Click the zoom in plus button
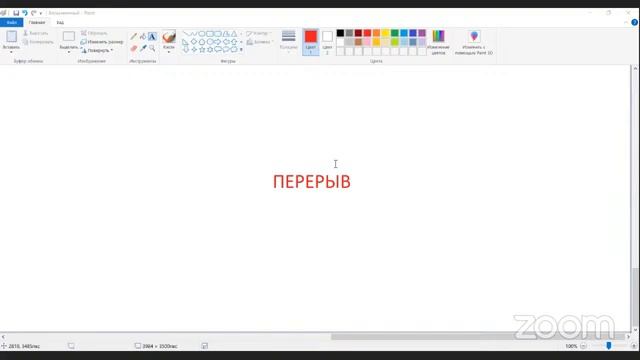 coord(634,346)
